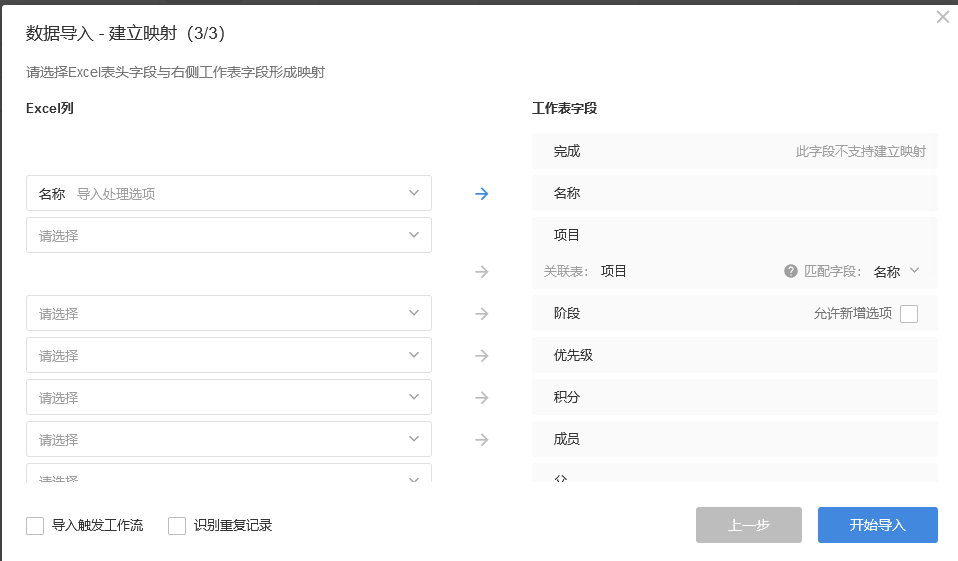Click the 上一步 button

[749, 525]
